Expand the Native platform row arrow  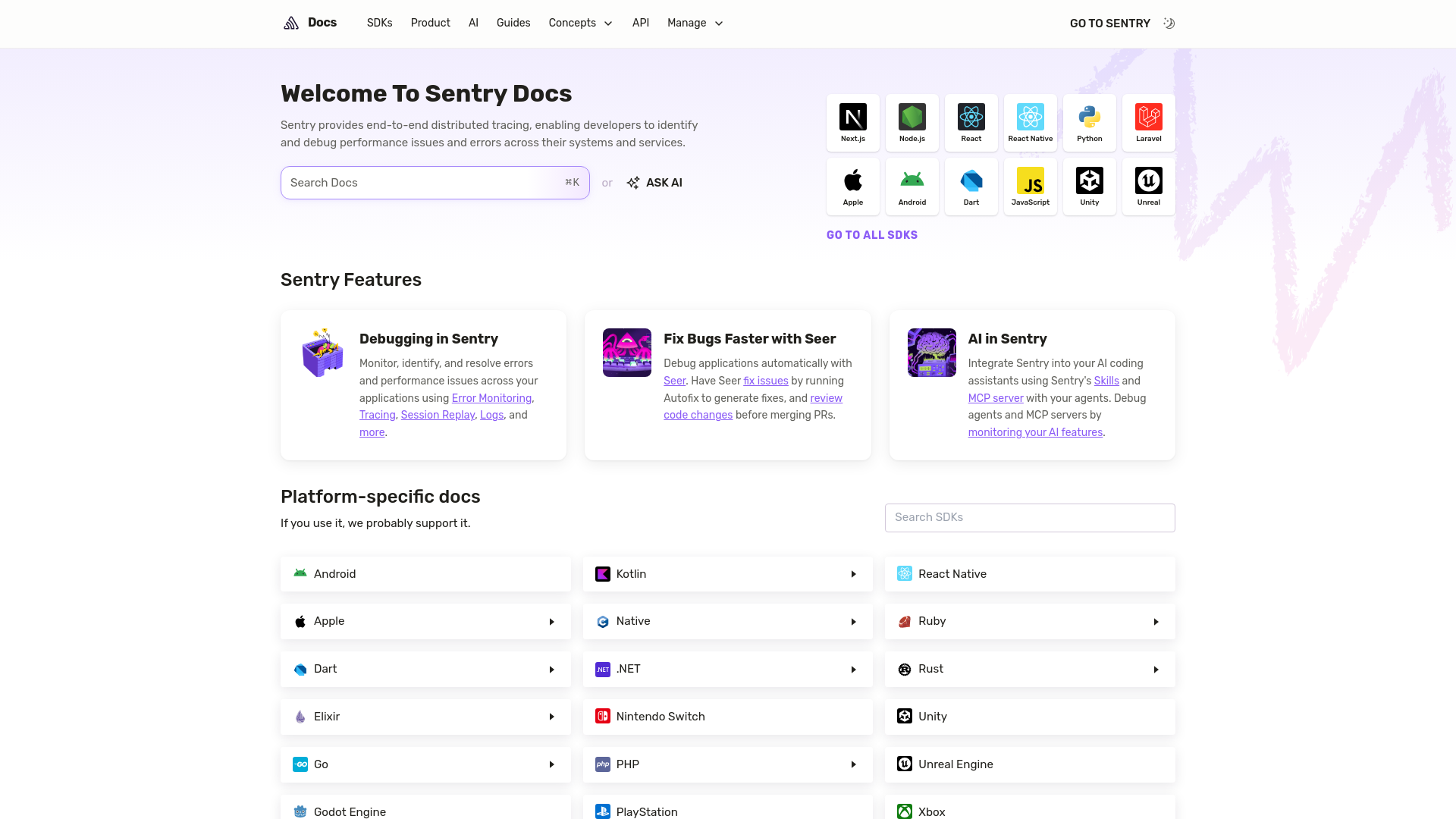854,622
